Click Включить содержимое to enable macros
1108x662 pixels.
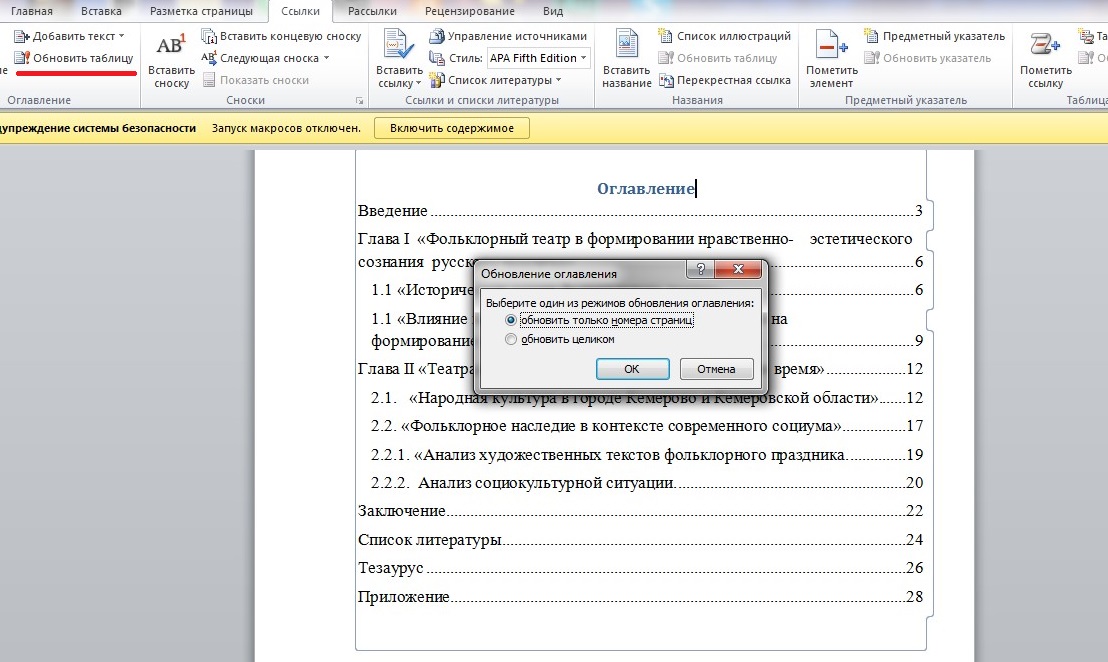[452, 128]
